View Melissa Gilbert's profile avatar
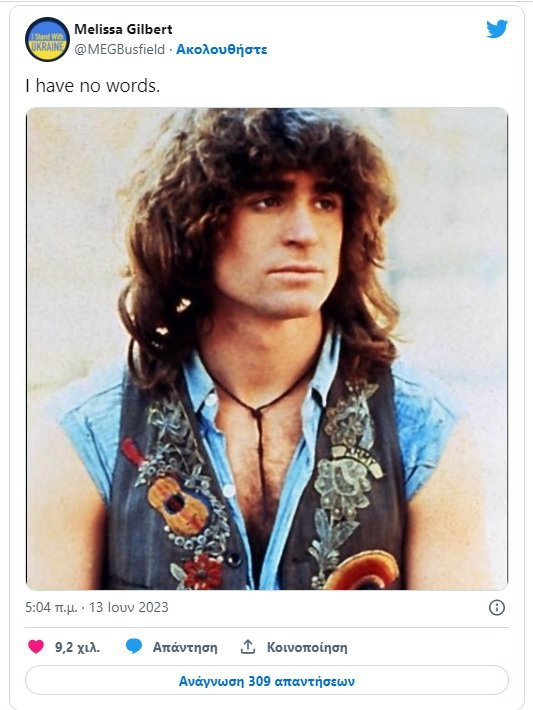 click(x=48, y=39)
